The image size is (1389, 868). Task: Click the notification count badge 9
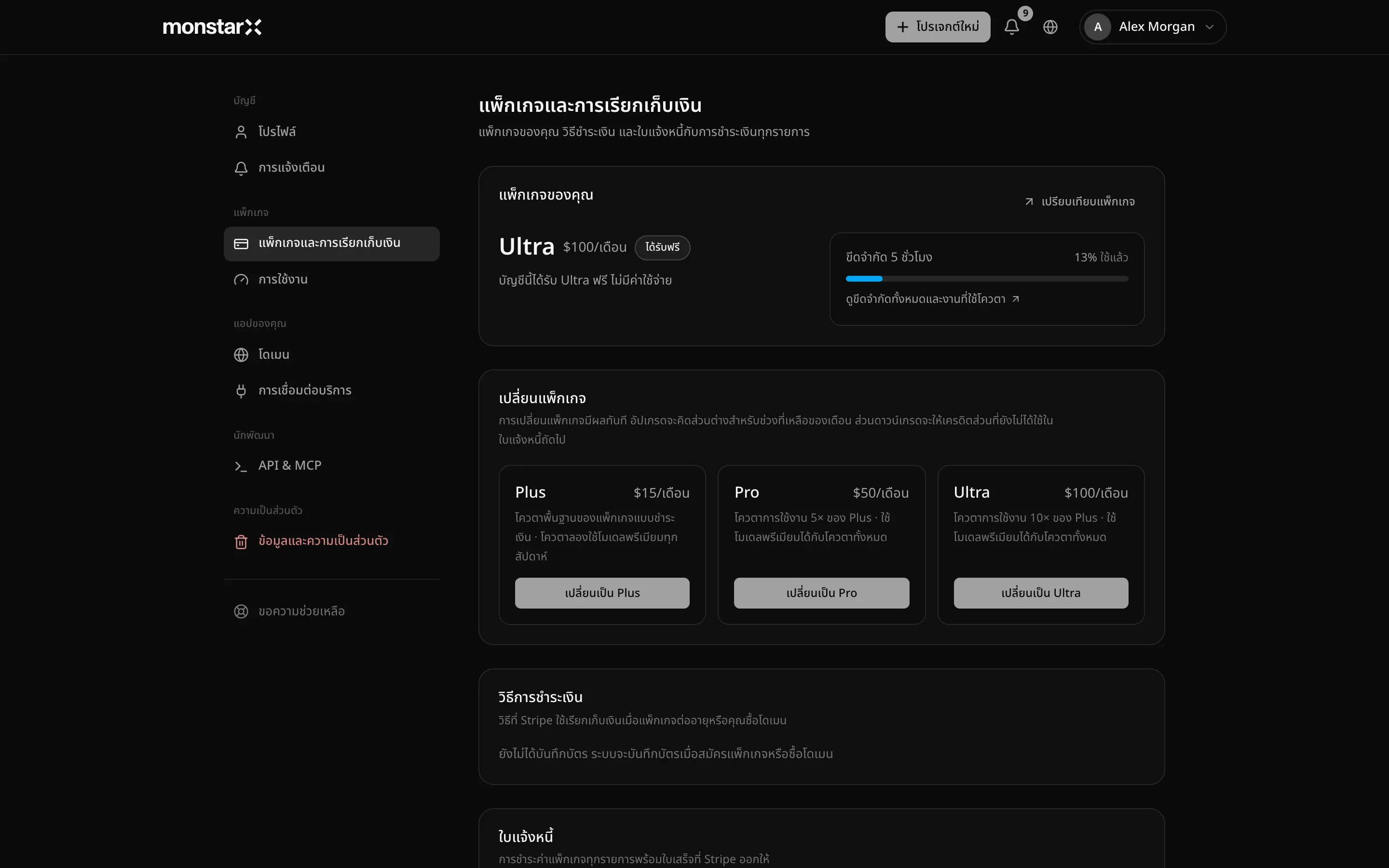tap(1025, 13)
